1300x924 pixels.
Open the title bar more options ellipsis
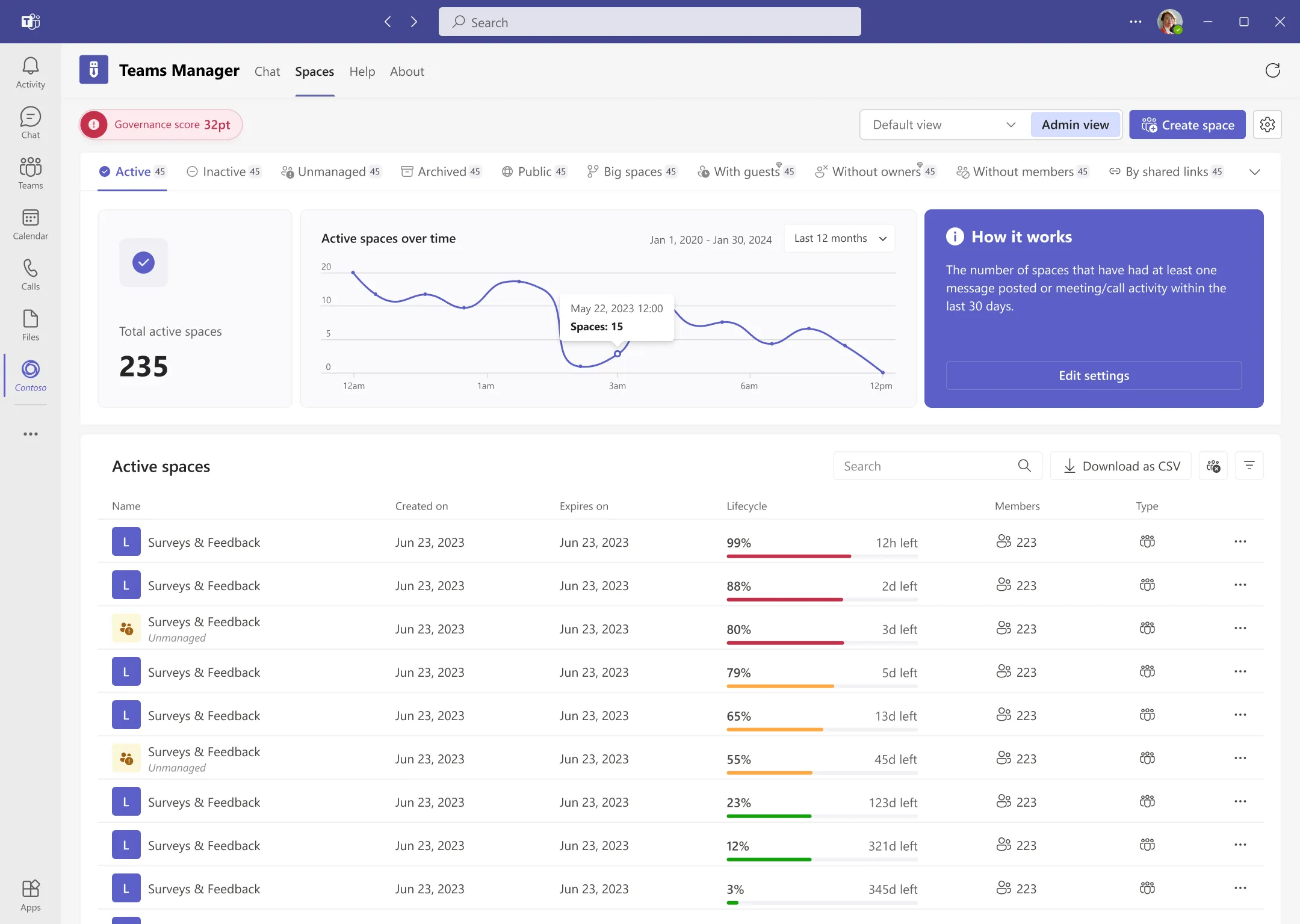pos(1136,22)
